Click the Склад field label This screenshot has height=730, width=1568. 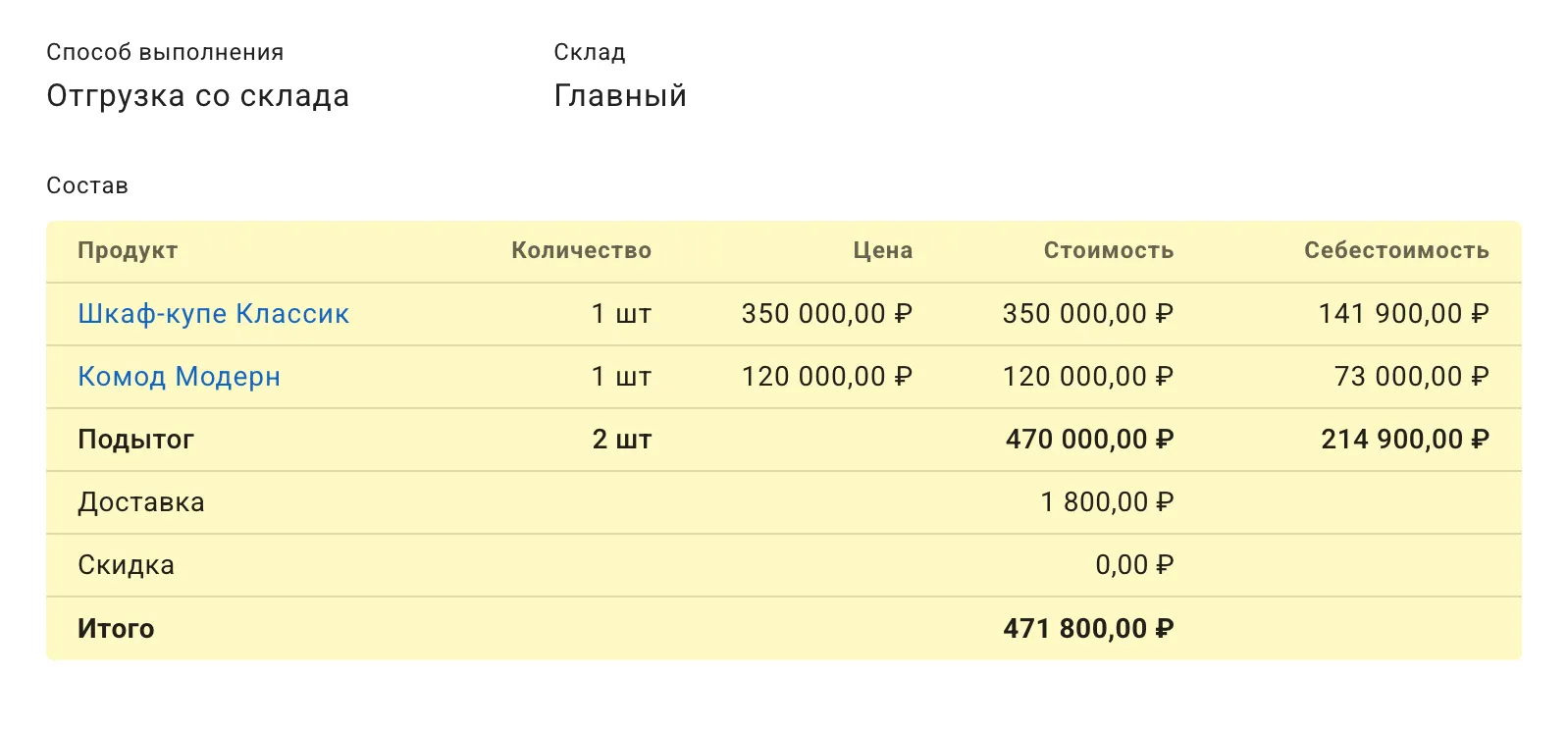(588, 52)
